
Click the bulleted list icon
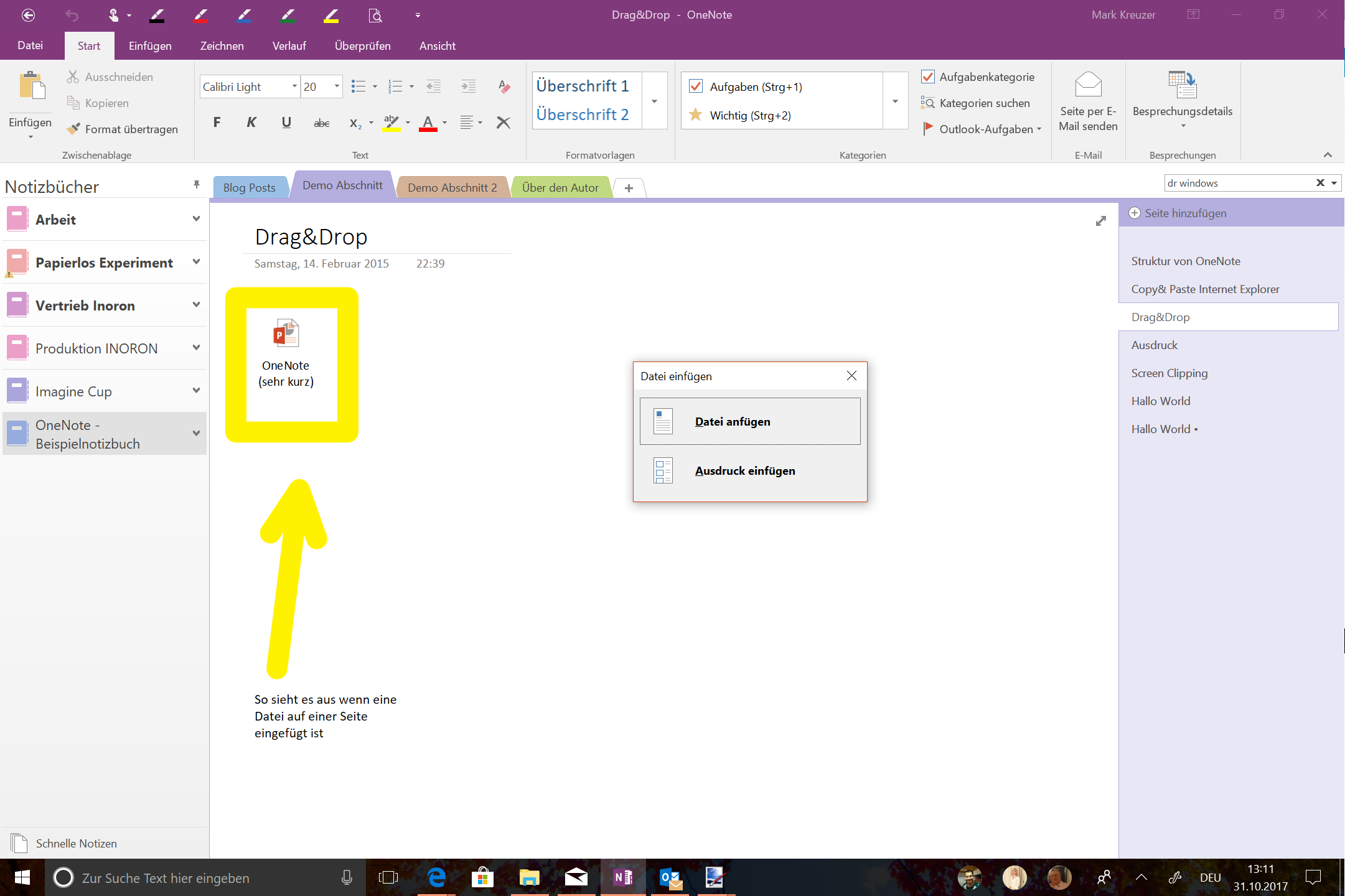tap(359, 86)
